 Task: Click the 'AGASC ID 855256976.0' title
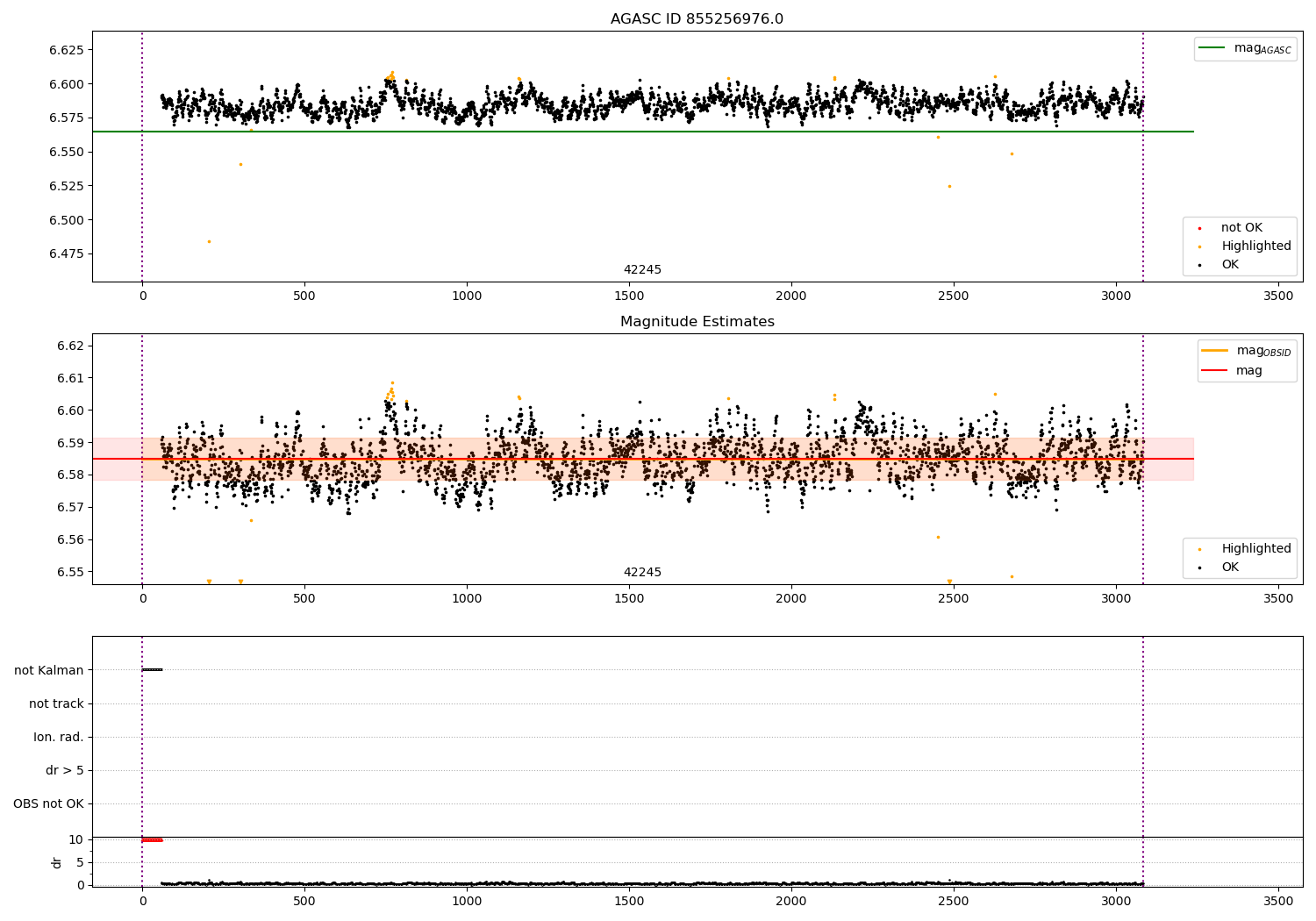697,19
